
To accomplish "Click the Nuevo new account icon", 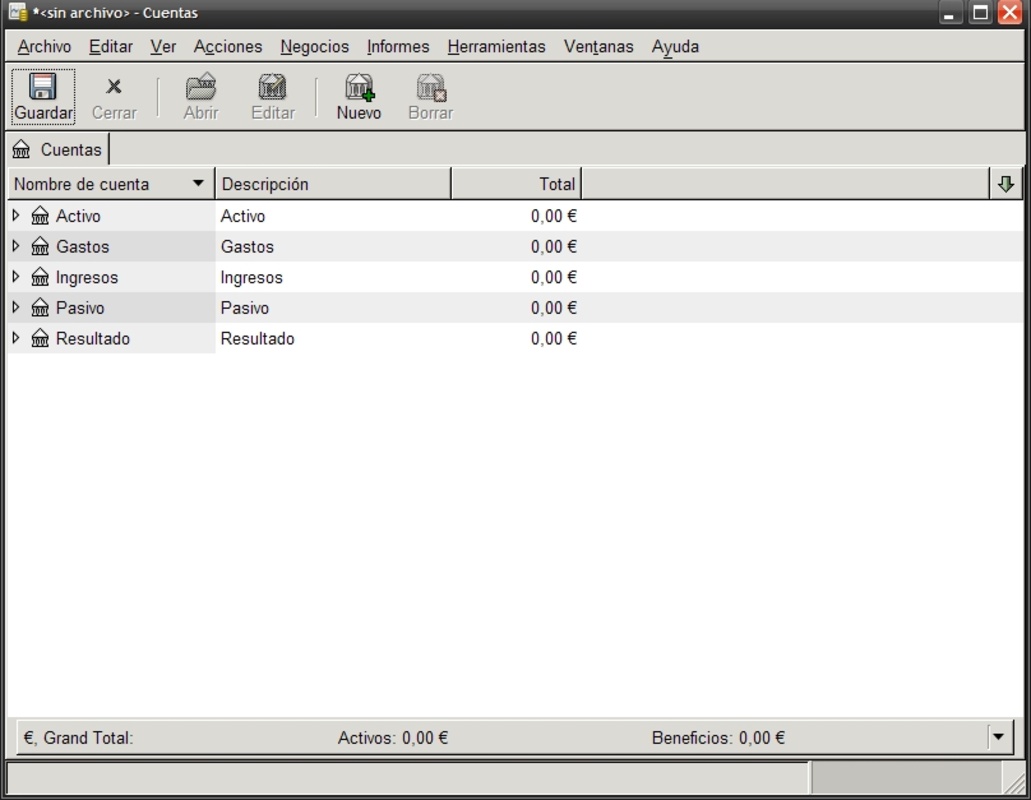I will [x=358, y=87].
